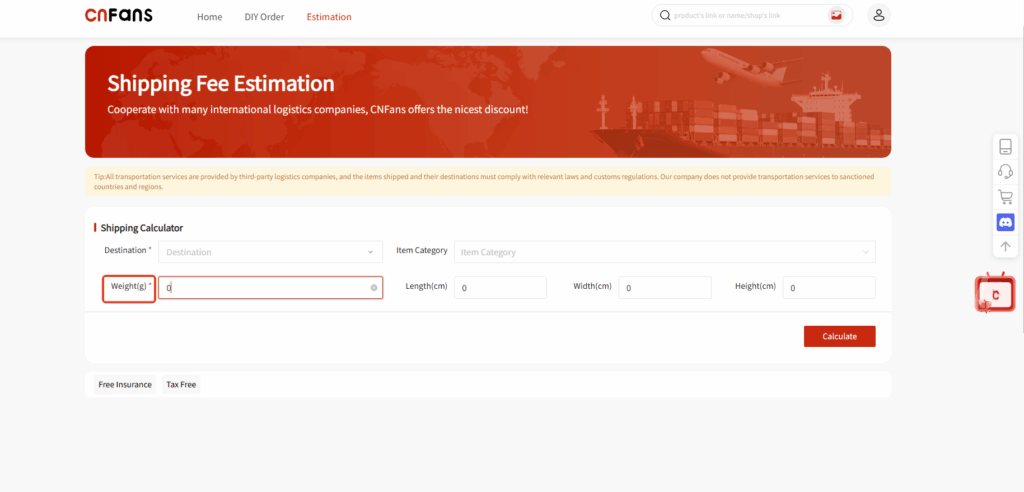Click the red TV floating widget
The image size is (1024, 492).
[x=994, y=293]
